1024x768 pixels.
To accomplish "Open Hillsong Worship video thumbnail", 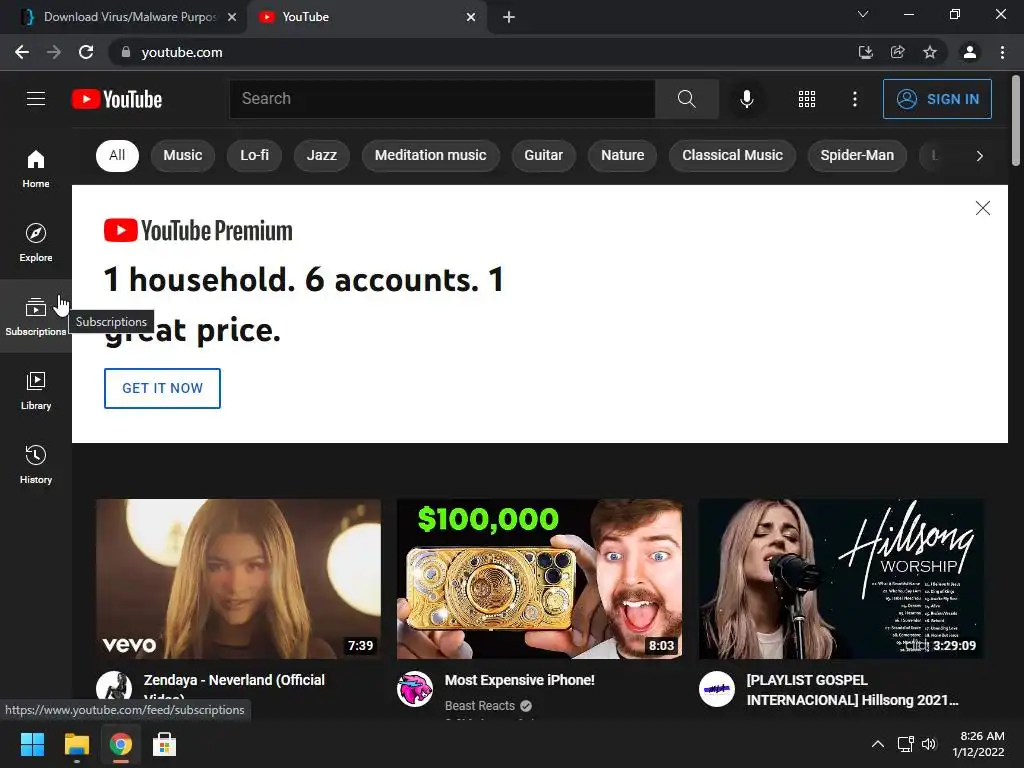I will coord(841,579).
